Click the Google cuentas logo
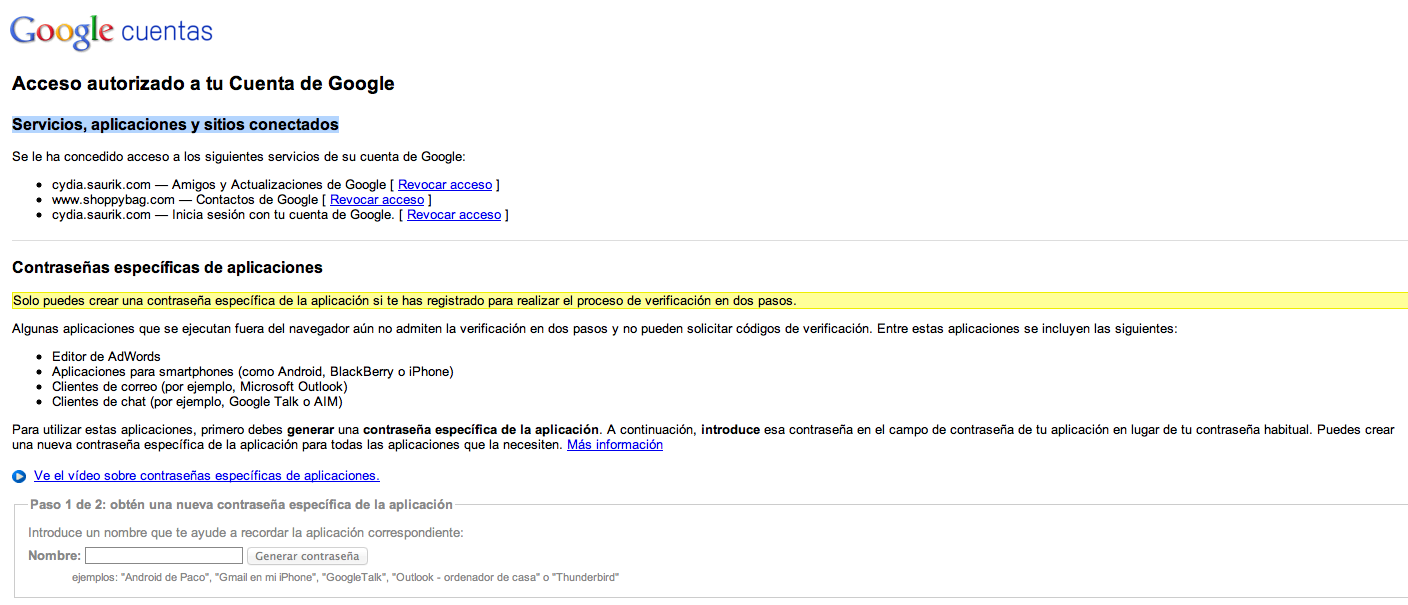This screenshot has height=605, width=1408. click(x=111, y=32)
